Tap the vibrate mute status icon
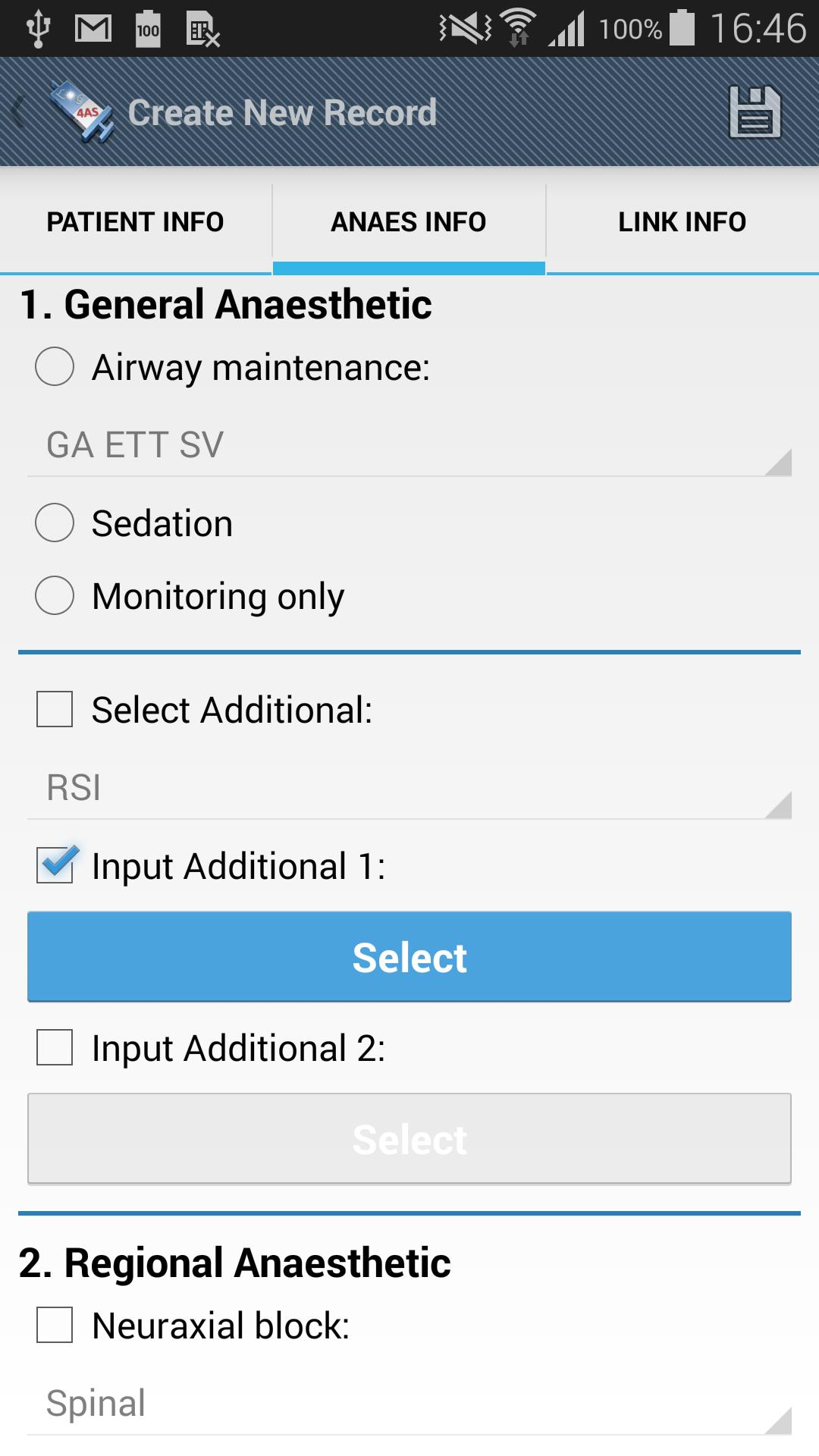The height and width of the screenshot is (1456, 819). (x=465, y=29)
